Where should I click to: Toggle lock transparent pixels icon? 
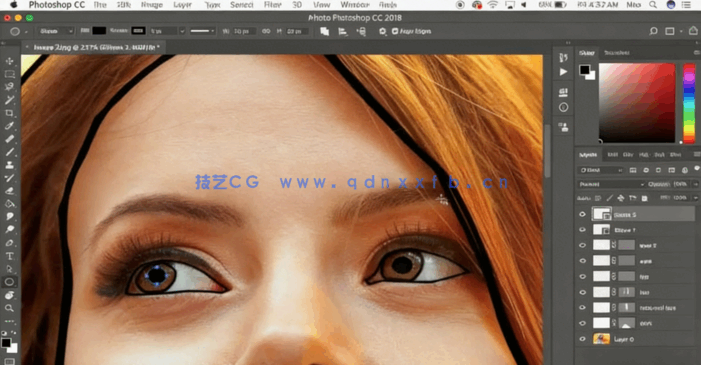coord(598,198)
